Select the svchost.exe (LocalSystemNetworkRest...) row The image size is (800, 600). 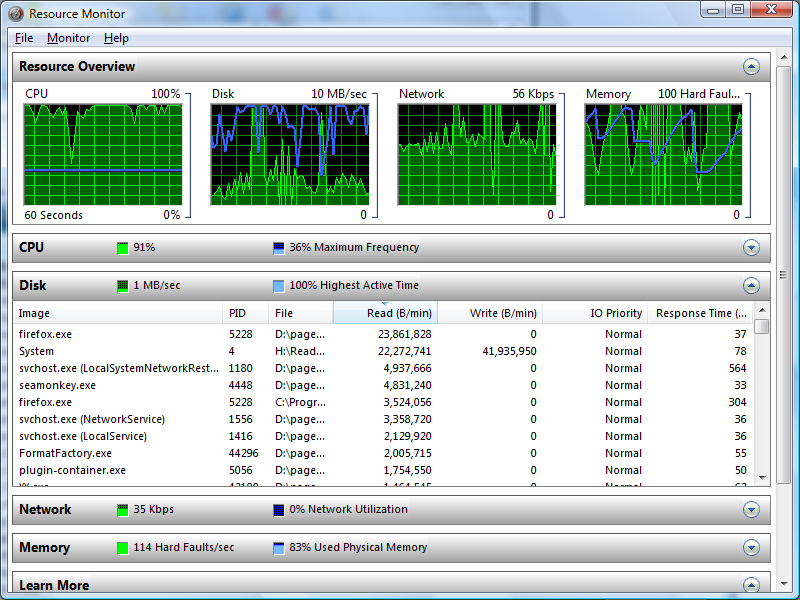click(383, 368)
